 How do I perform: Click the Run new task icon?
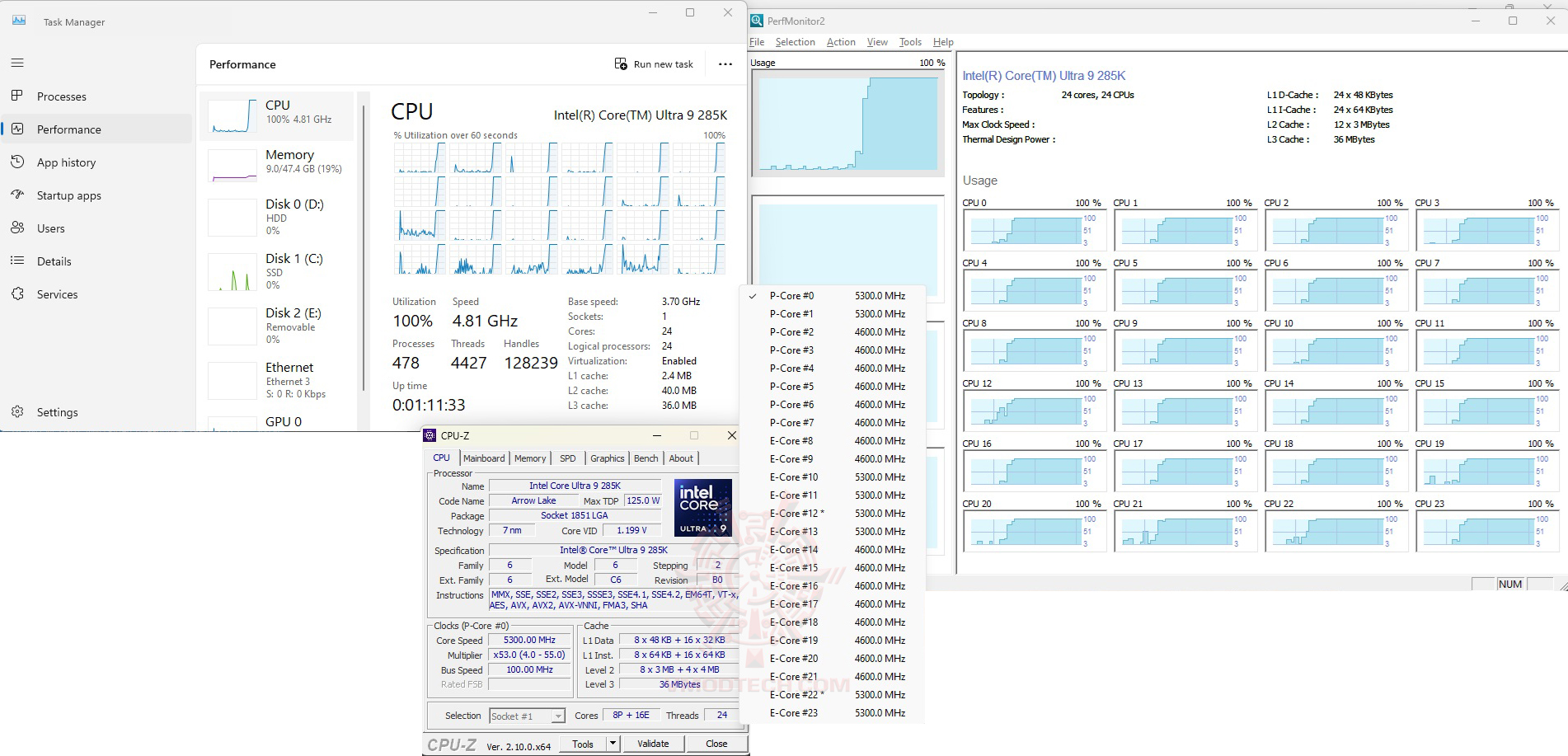coord(621,63)
